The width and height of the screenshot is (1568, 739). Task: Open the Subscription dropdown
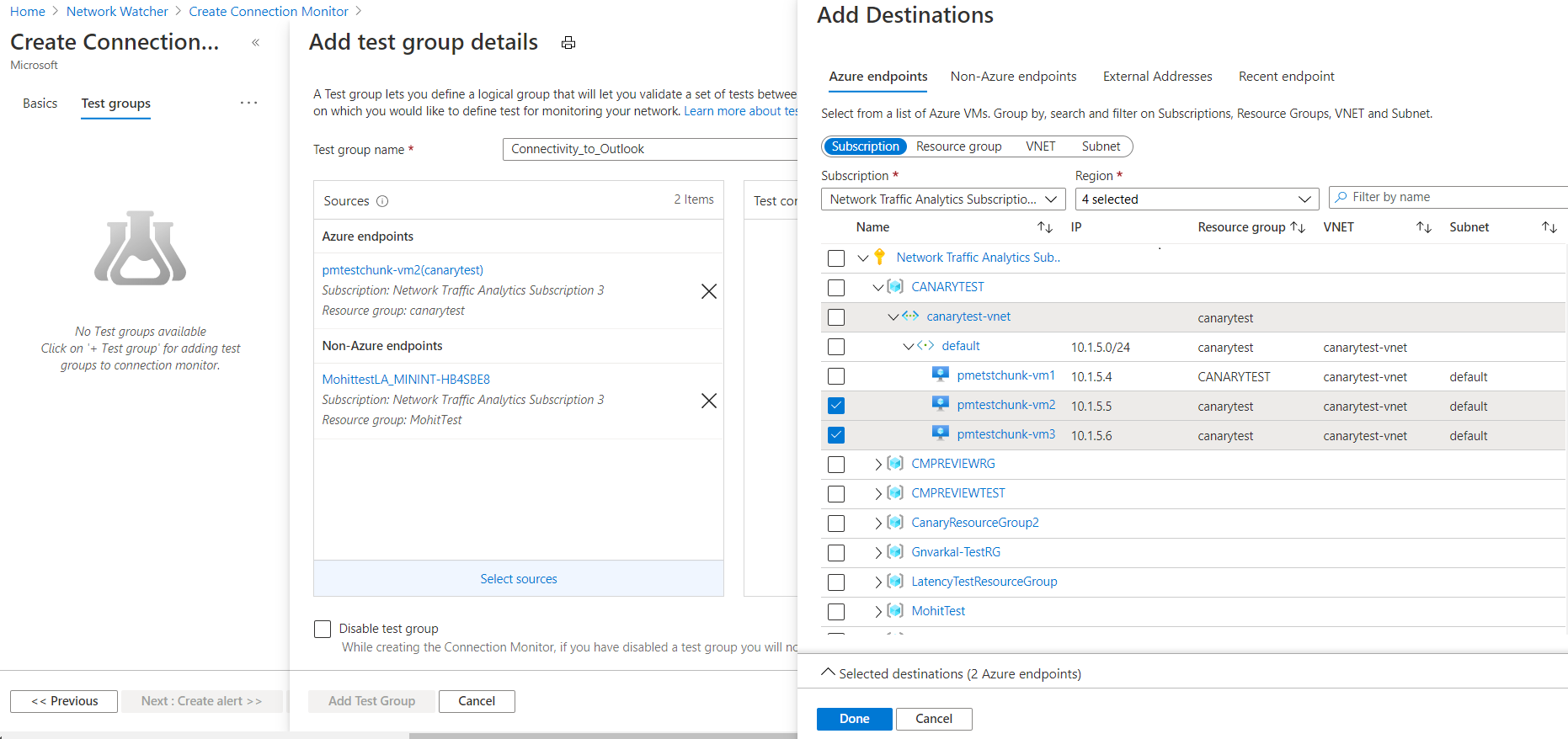click(942, 199)
